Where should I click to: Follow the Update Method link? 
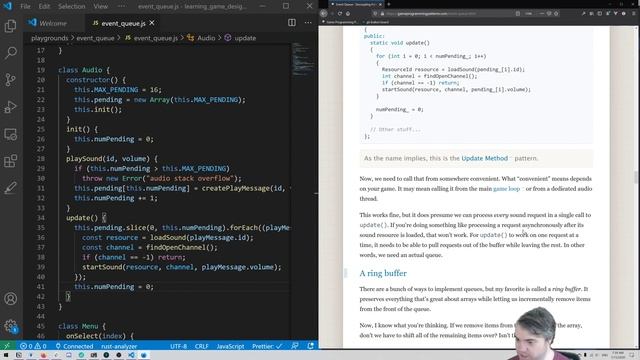(484, 158)
